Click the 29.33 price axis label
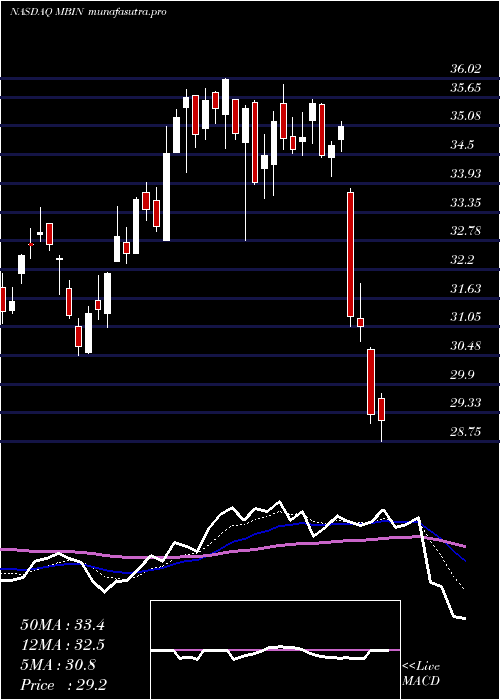This screenshot has width=500, height=700. tap(466, 403)
